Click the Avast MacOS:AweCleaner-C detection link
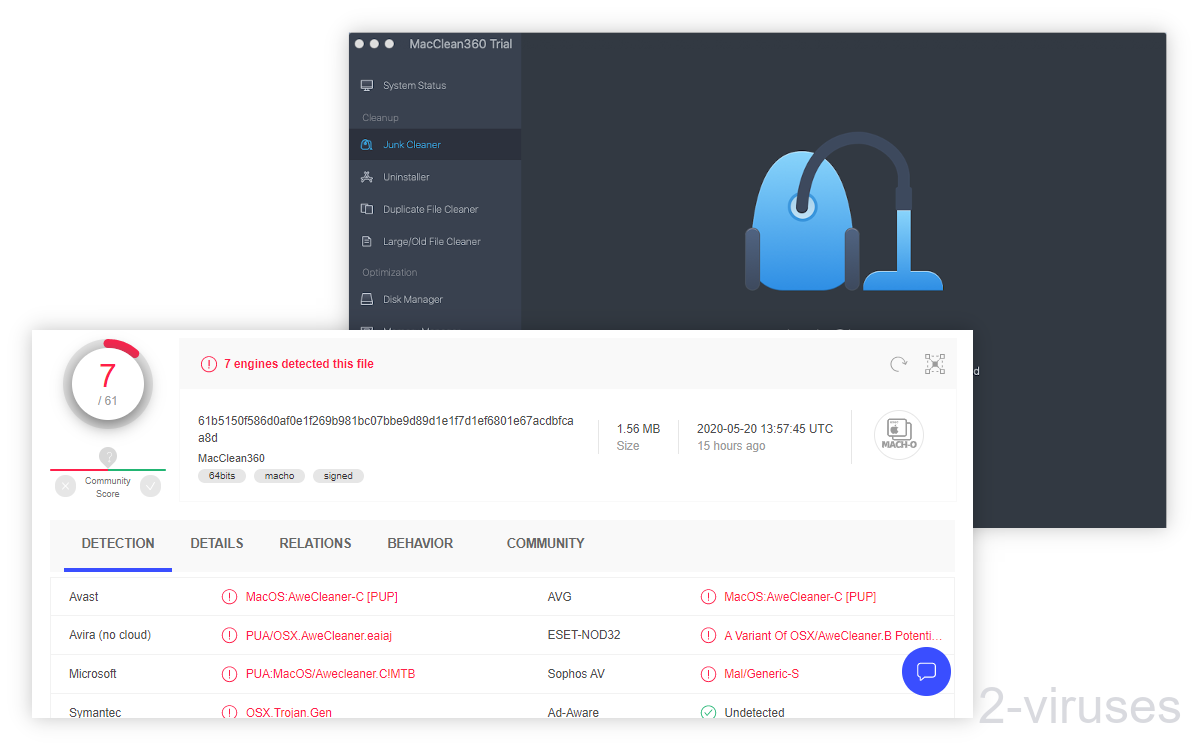This screenshot has height=750, width=1200. [322, 596]
